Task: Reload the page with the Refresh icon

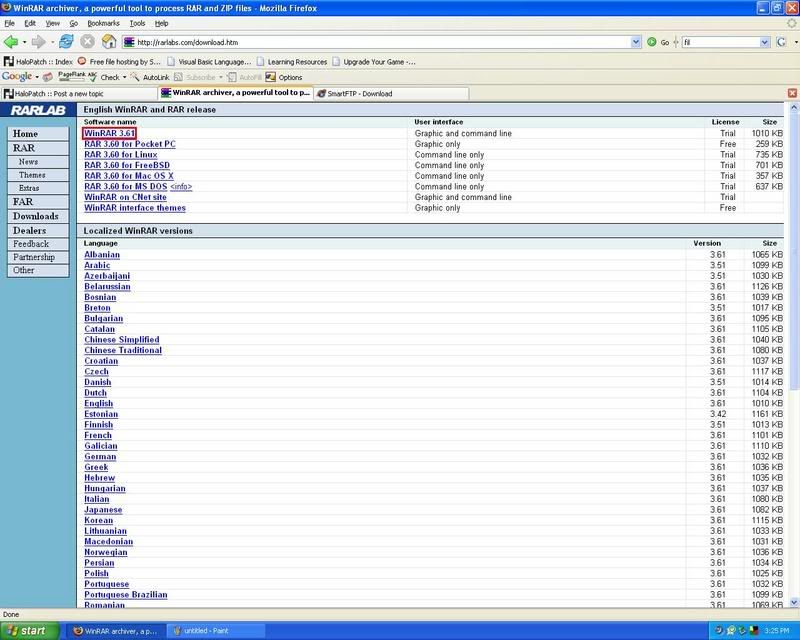Action: click(x=66, y=42)
